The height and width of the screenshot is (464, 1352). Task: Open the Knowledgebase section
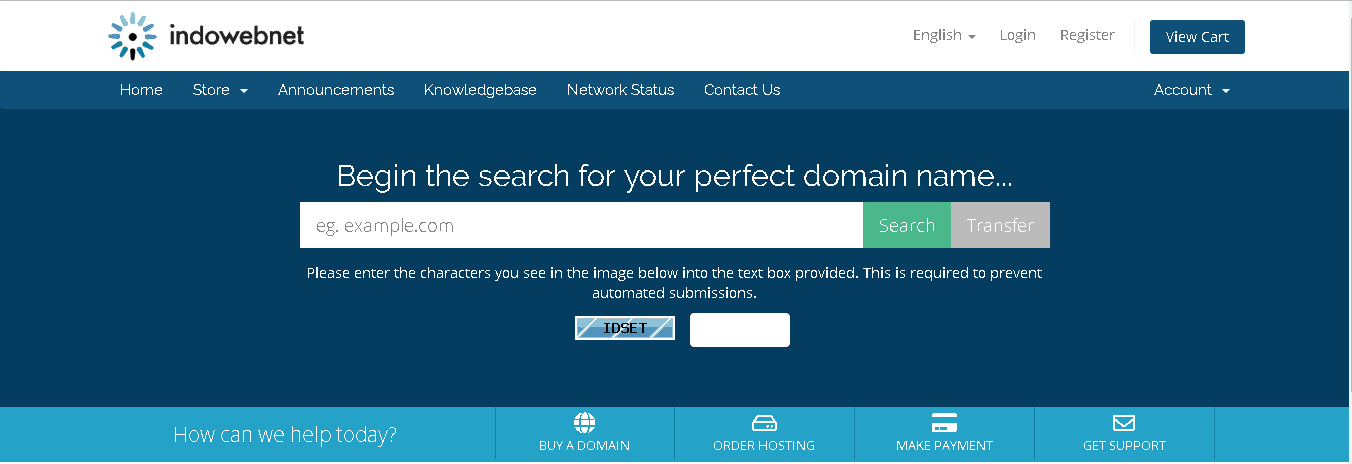[480, 90]
